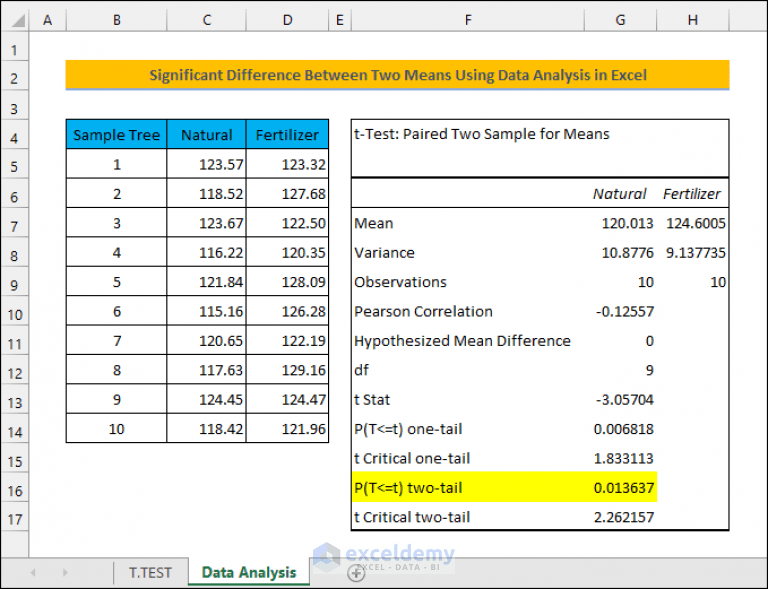Click the Observations label cell
768x589 pixels.
468,282
